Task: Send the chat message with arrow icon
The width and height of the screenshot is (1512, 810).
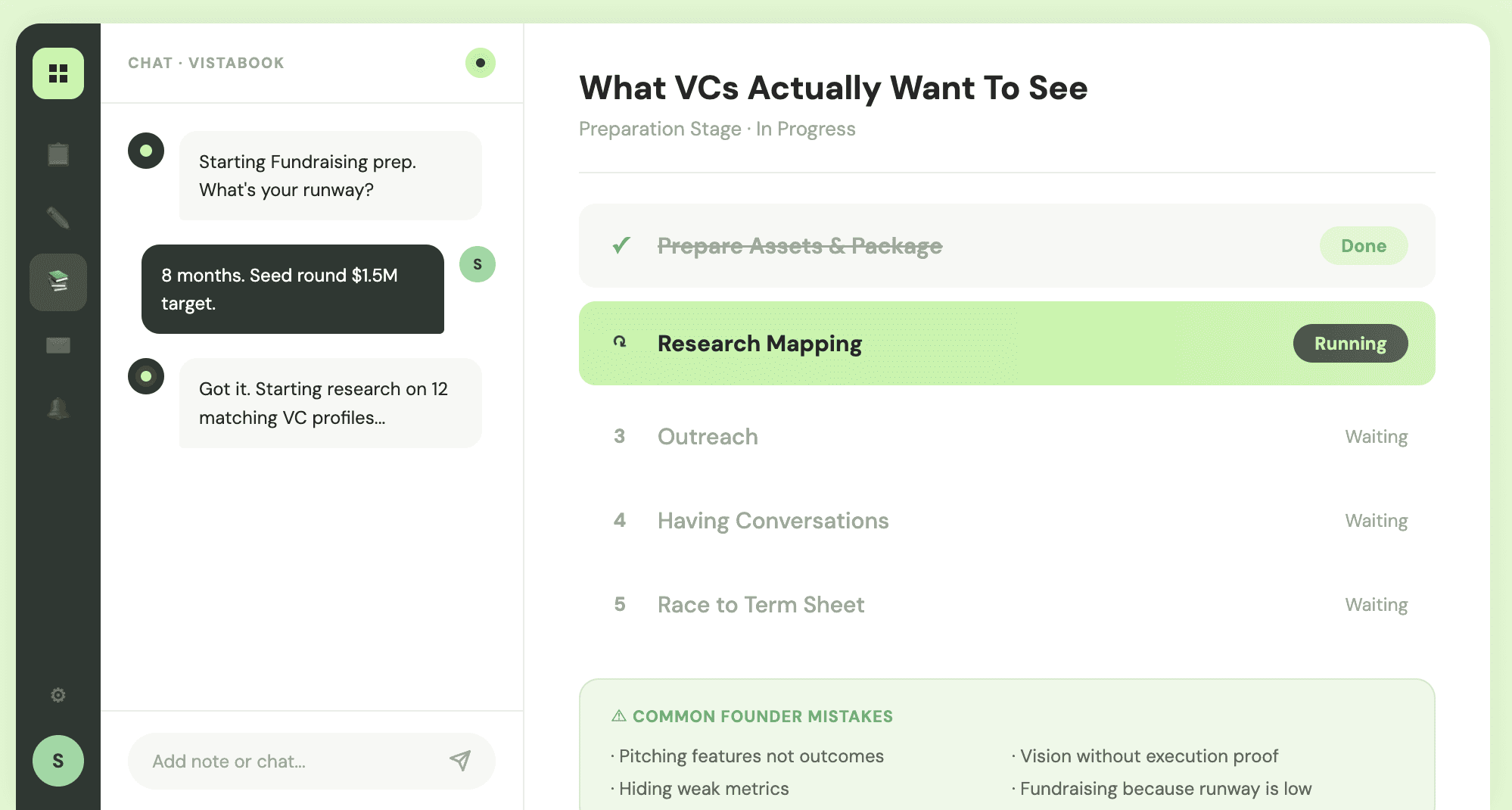Action: [x=460, y=761]
